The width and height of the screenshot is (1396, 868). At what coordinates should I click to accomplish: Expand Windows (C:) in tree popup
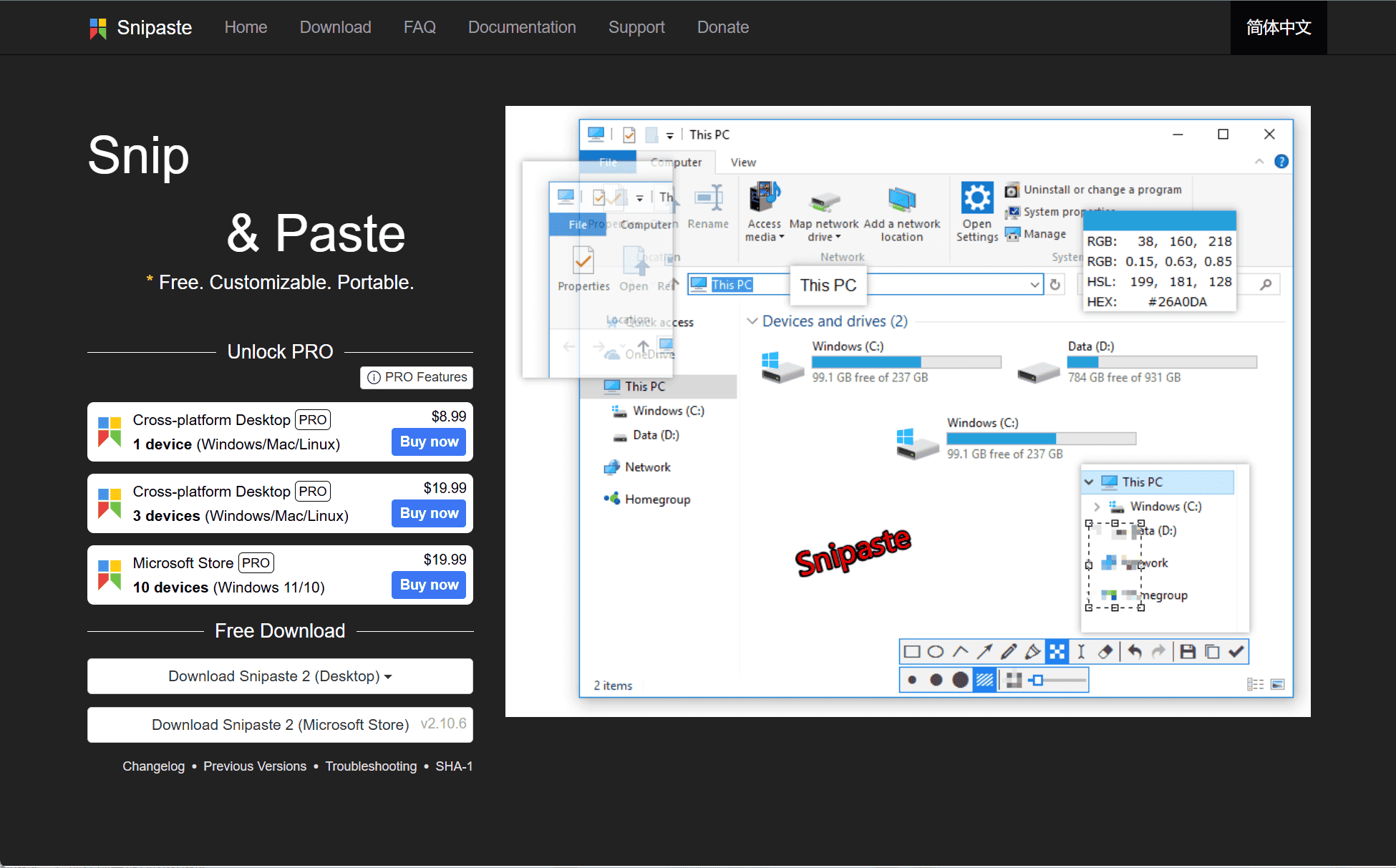1097,507
